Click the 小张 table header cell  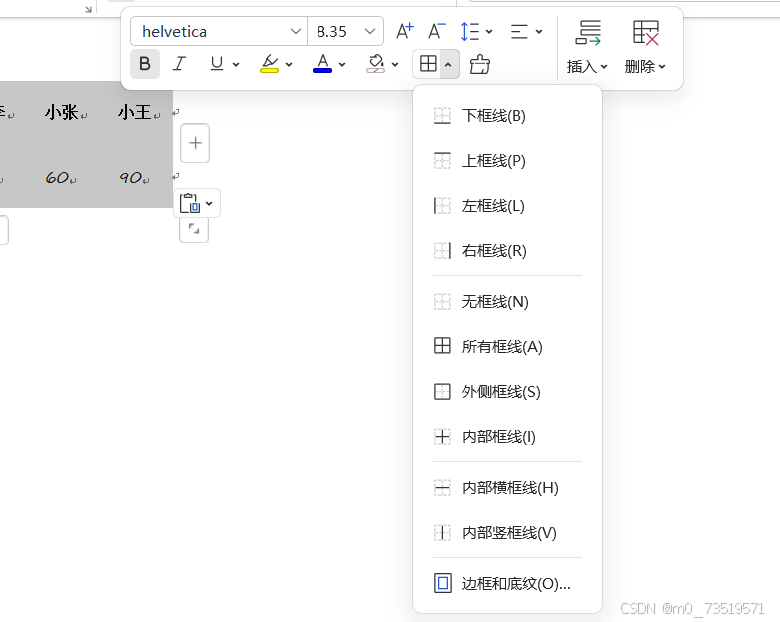(62, 112)
